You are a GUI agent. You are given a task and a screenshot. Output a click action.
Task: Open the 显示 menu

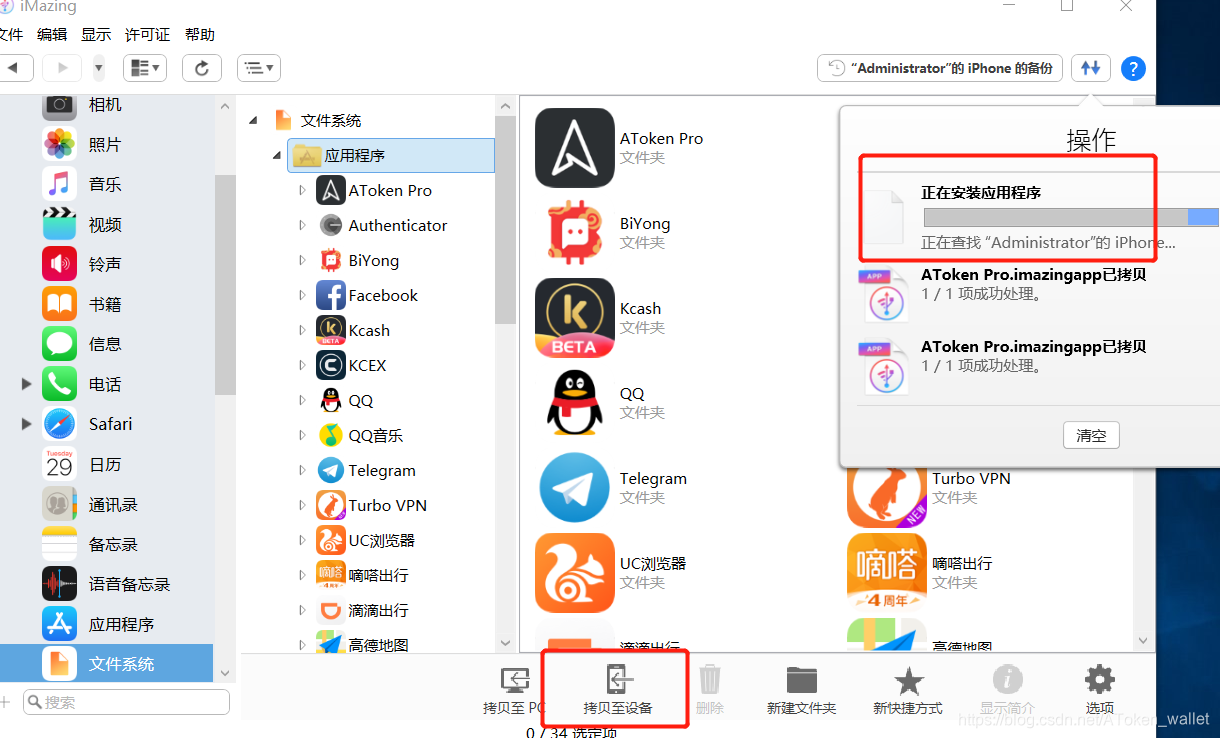tap(96, 34)
